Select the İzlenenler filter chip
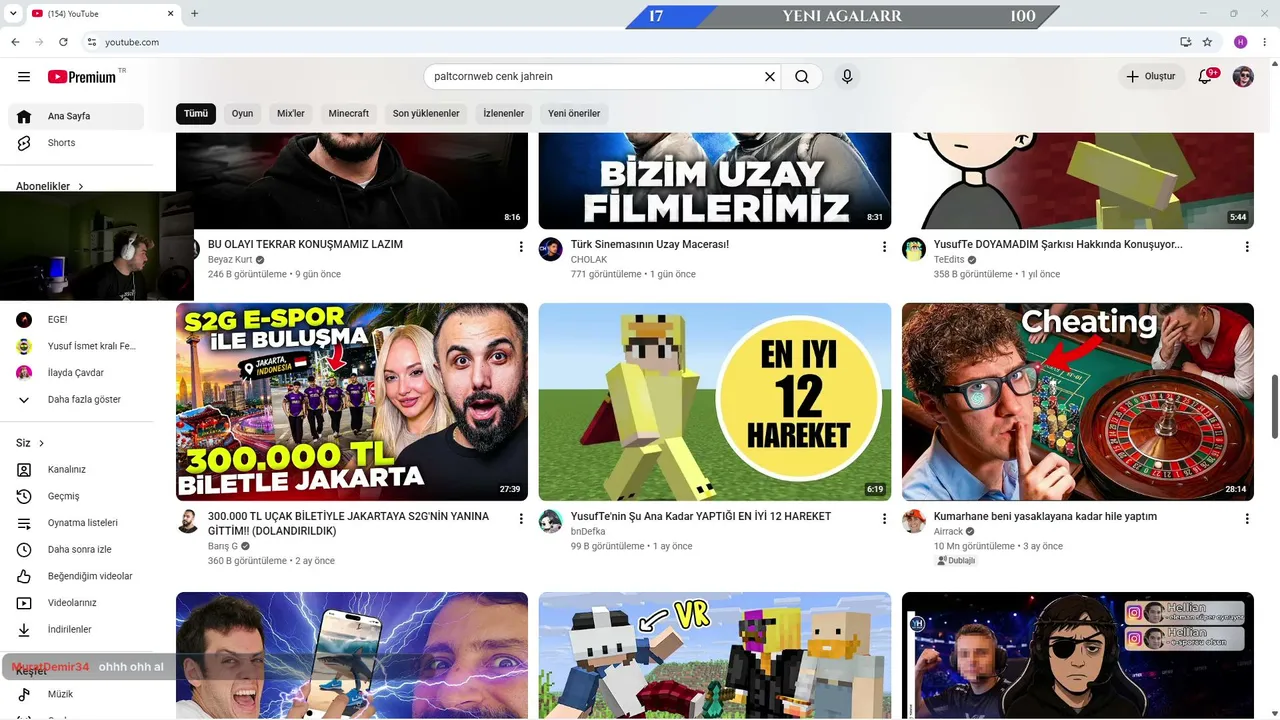 [x=504, y=113]
